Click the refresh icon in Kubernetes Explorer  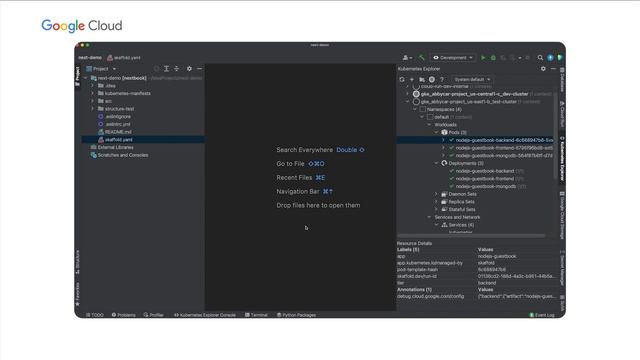[x=402, y=79]
